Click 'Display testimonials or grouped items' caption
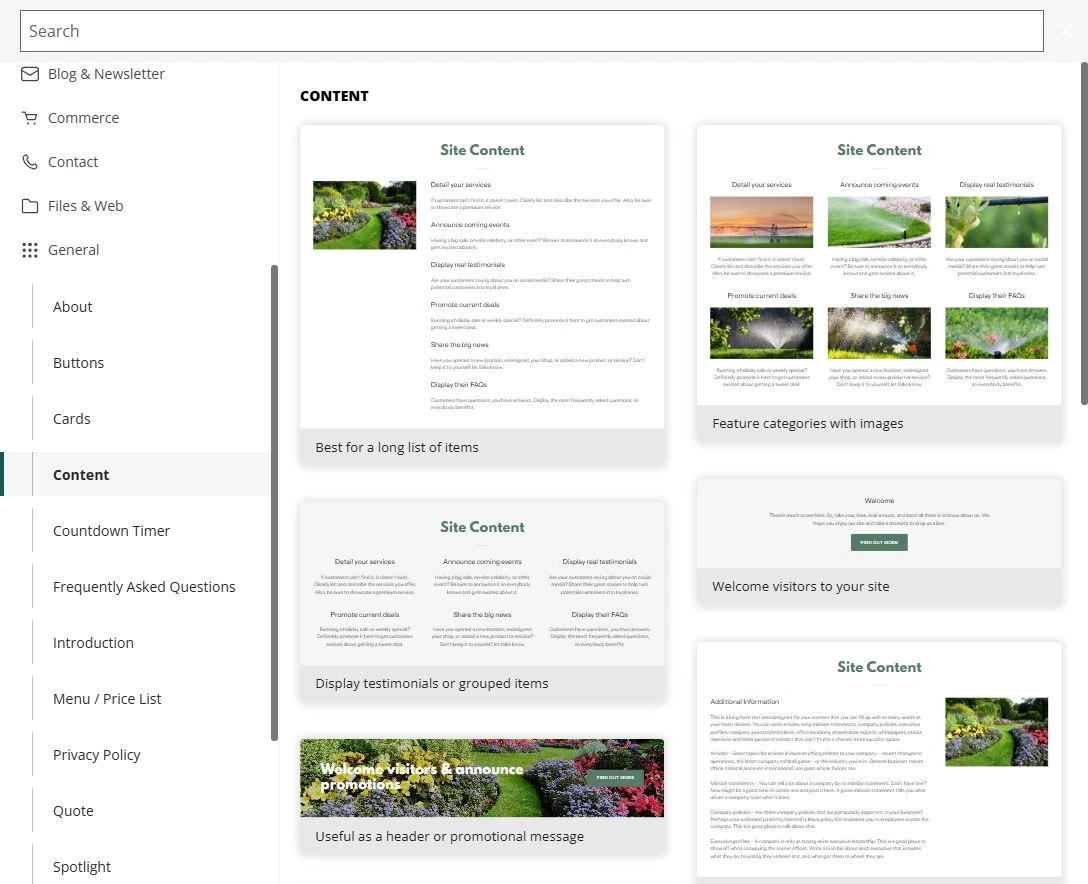Viewport: 1088px width, 884px height. [432, 683]
